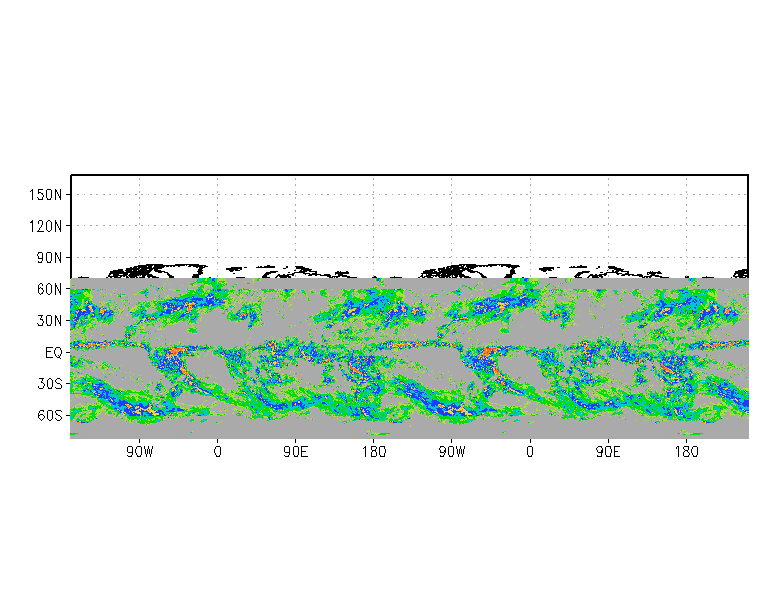Click the 120N and first 180 gridline intersection
784x612 pixels.
click(374, 226)
